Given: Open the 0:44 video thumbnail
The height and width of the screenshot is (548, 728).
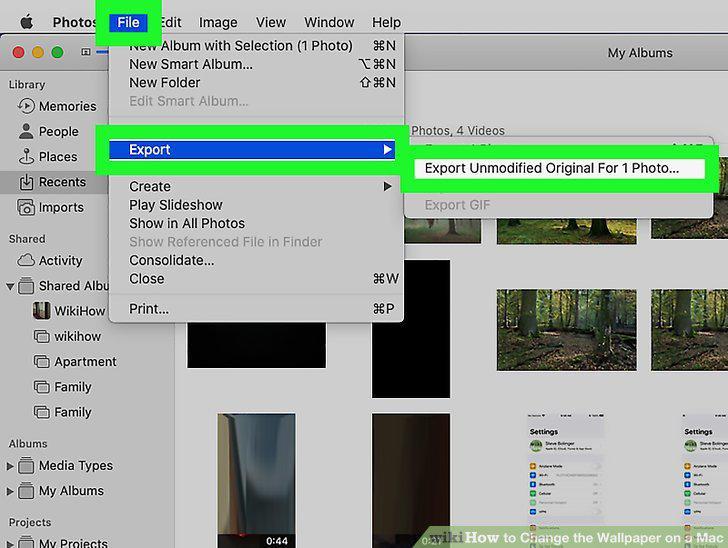Looking at the screenshot, I should [256, 480].
